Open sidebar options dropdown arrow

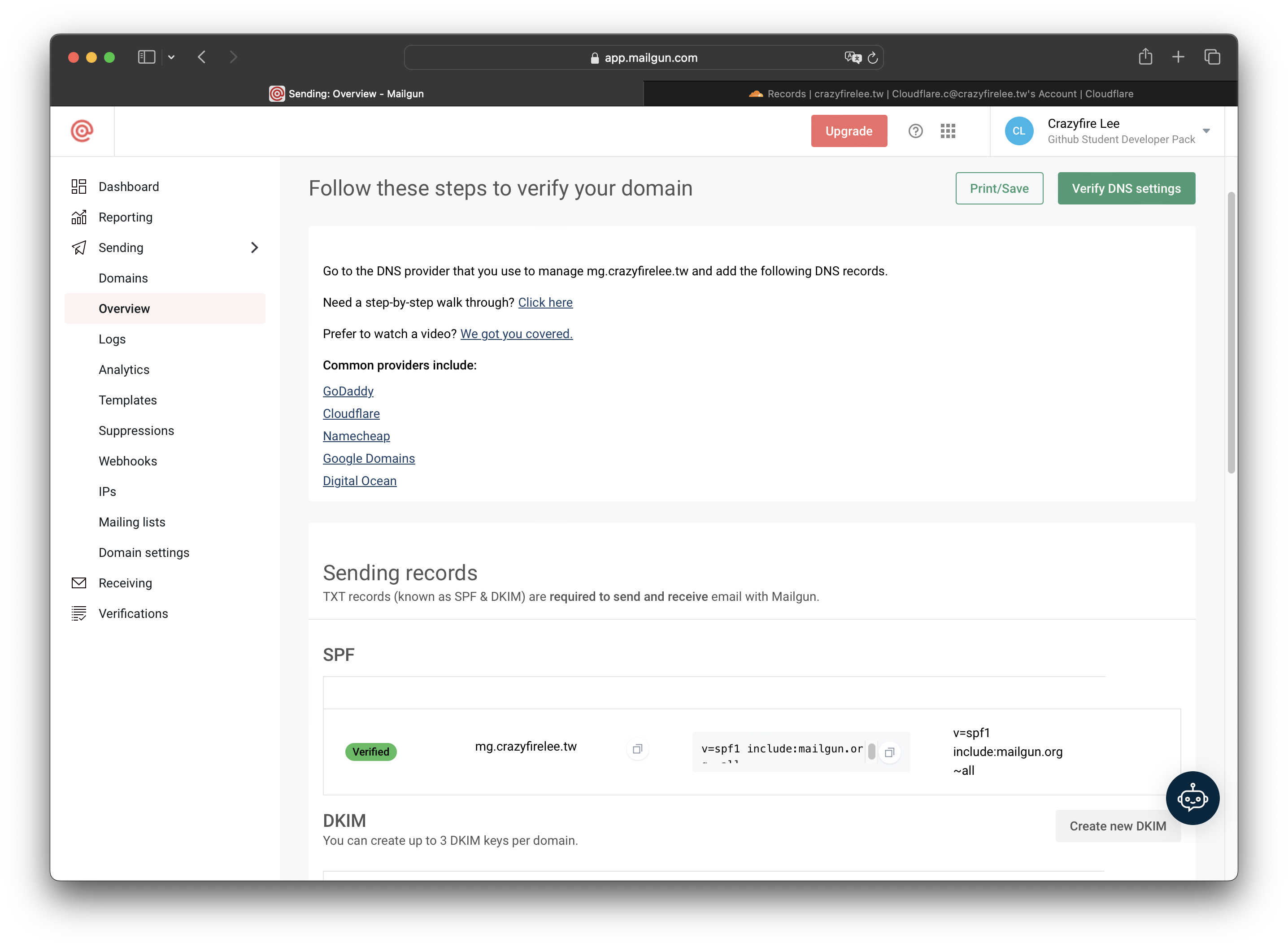click(171, 57)
